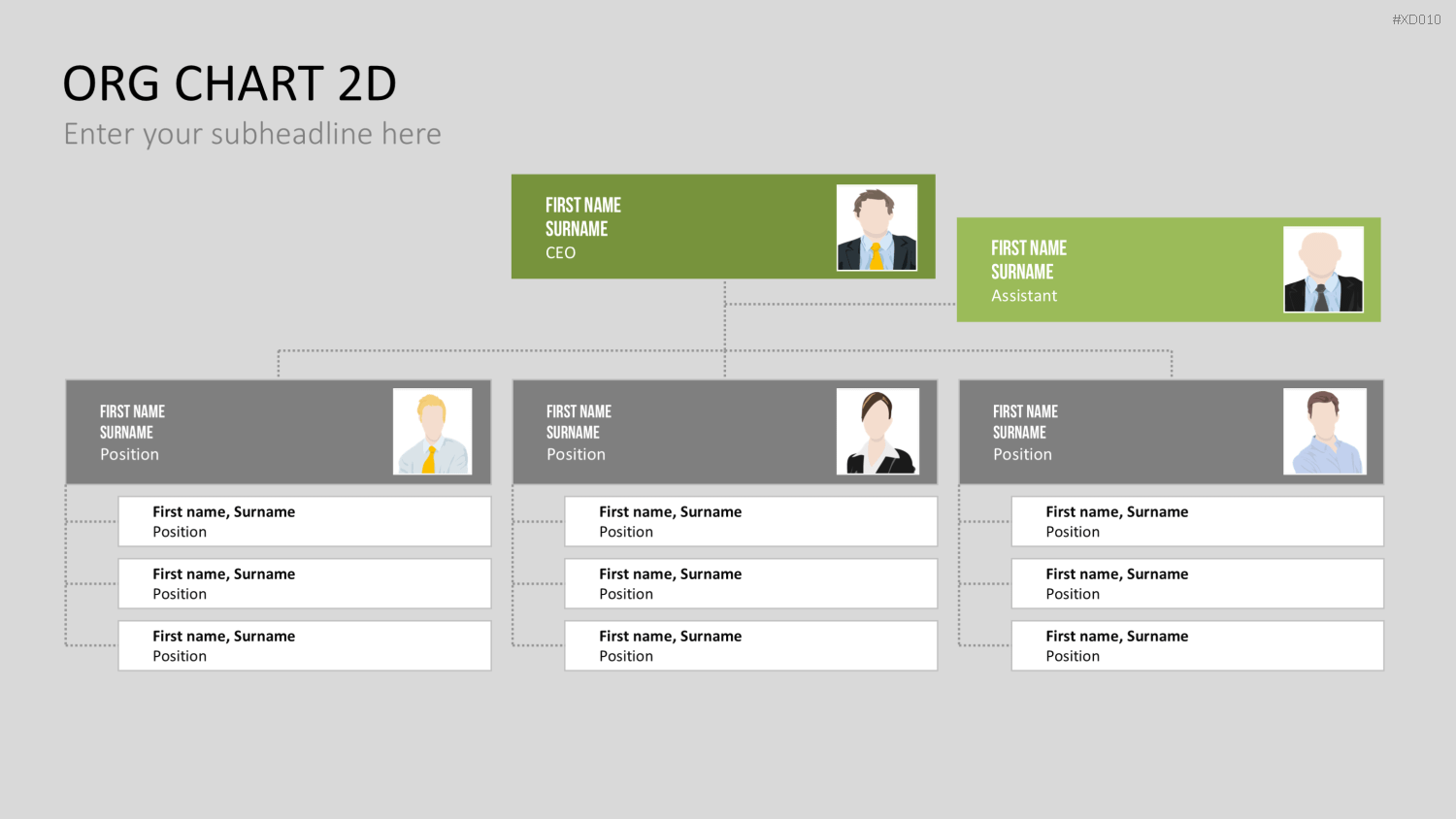Click the second name box under right department
Screen dimensions: 1456x819
[1198, 584]
